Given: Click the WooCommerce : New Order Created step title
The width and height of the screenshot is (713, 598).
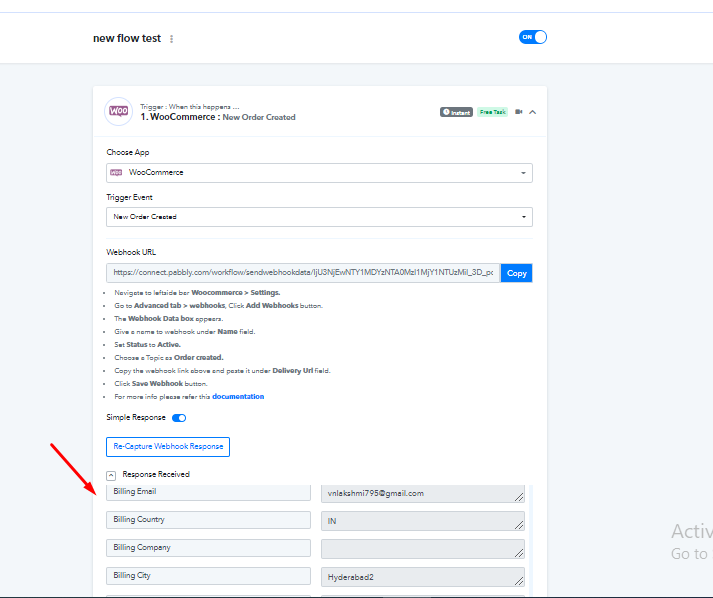Looking at the screenshot, I should (218, 117).
